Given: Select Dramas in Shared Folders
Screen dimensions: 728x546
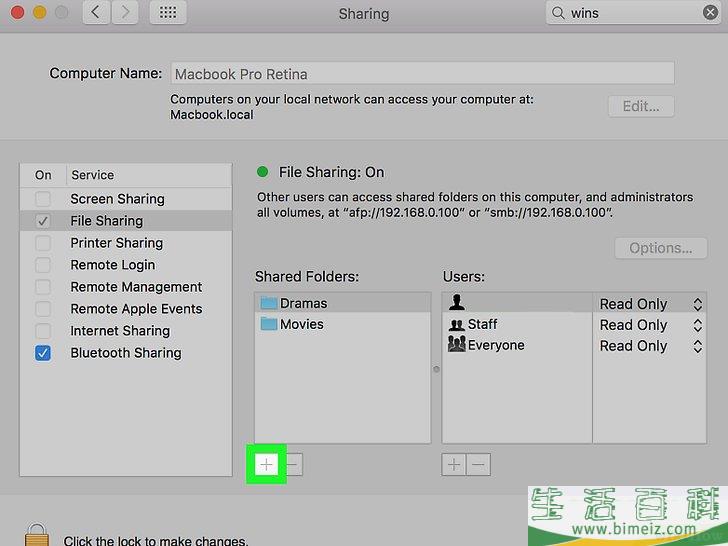Looking at the screenshot, I should coord(343,303).
